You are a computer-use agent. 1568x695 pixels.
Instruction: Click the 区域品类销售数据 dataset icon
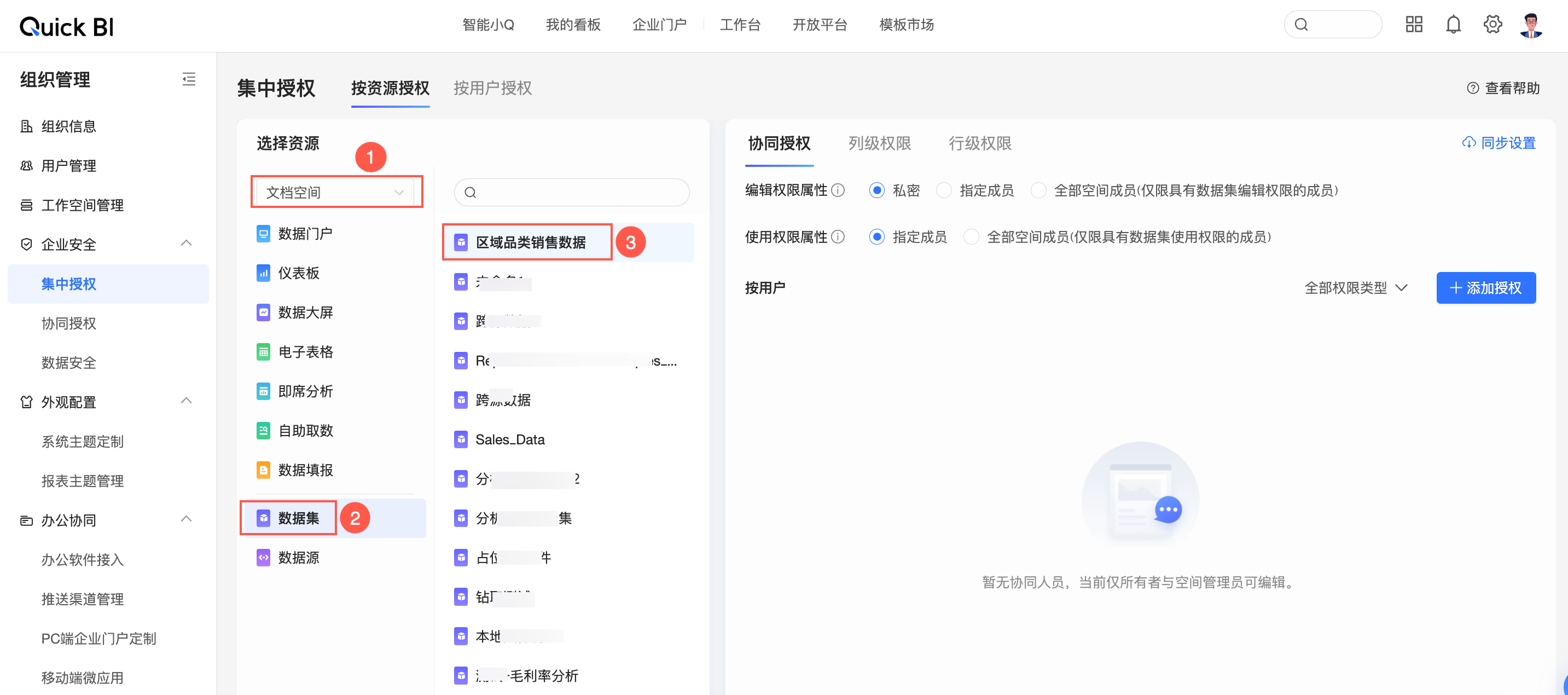[461, 242]
